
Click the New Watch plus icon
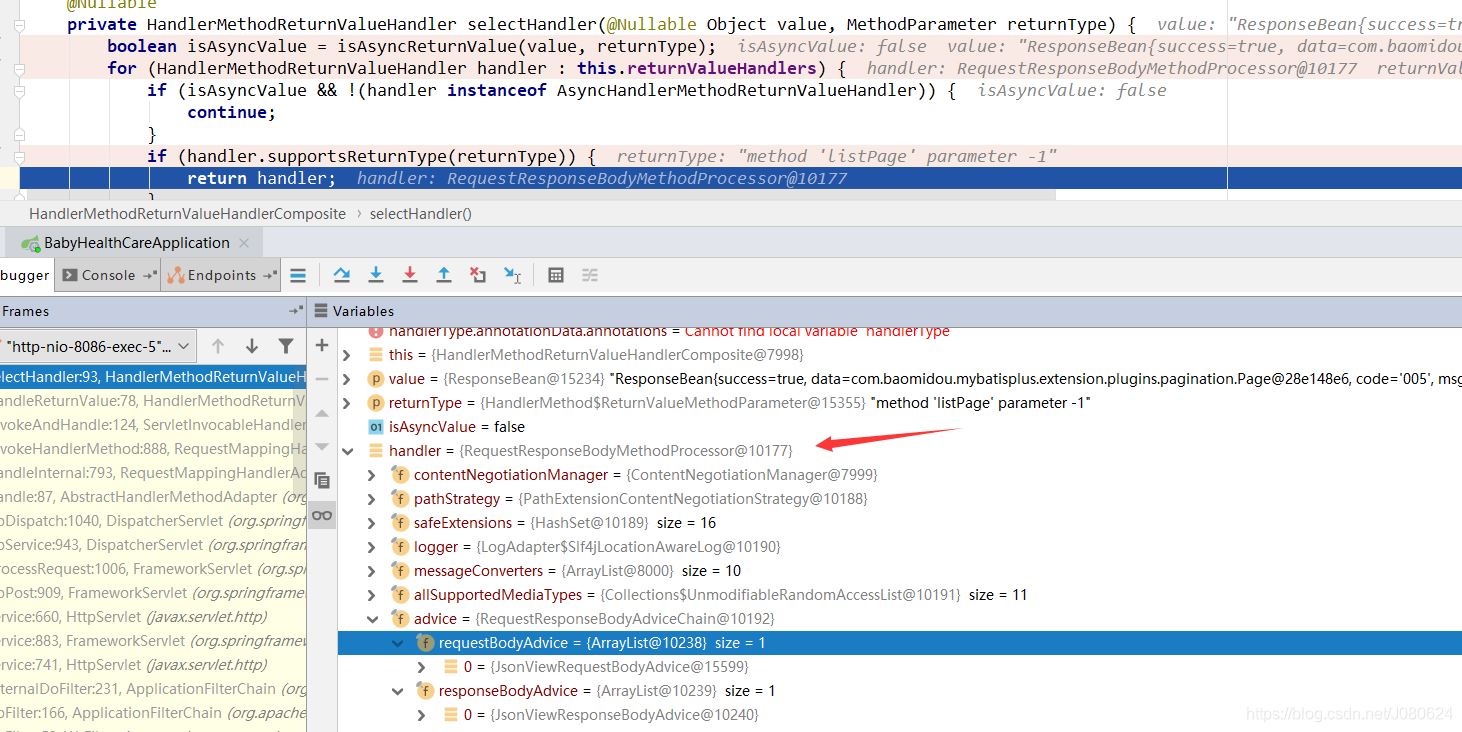[x=322, y=345]
